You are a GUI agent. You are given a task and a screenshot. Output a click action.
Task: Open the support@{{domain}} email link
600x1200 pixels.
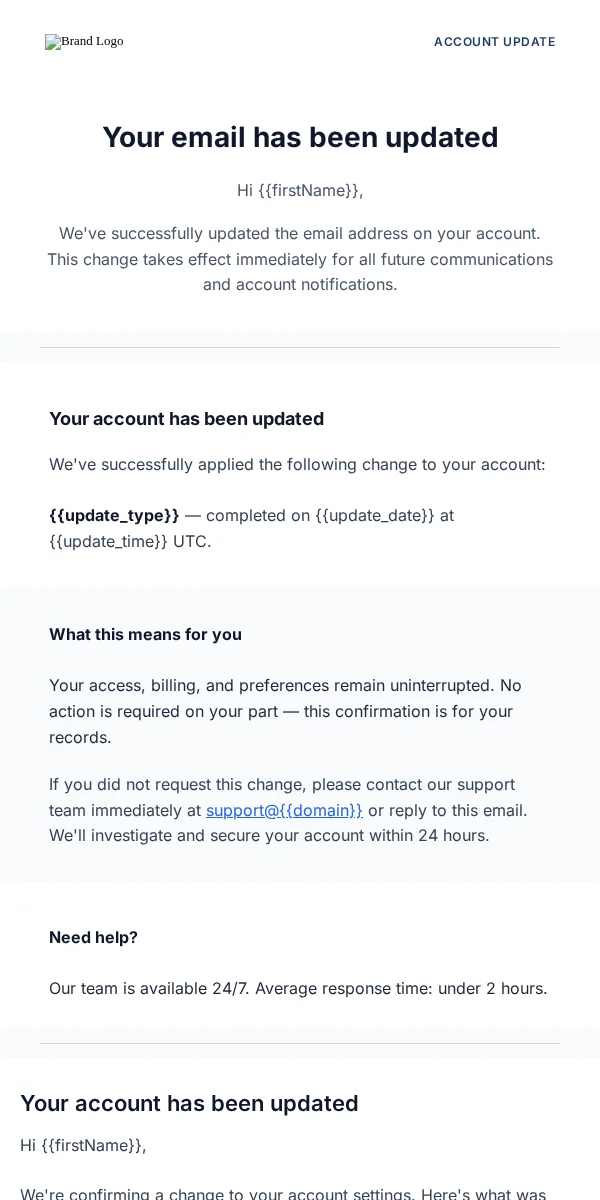pos(284,810)
